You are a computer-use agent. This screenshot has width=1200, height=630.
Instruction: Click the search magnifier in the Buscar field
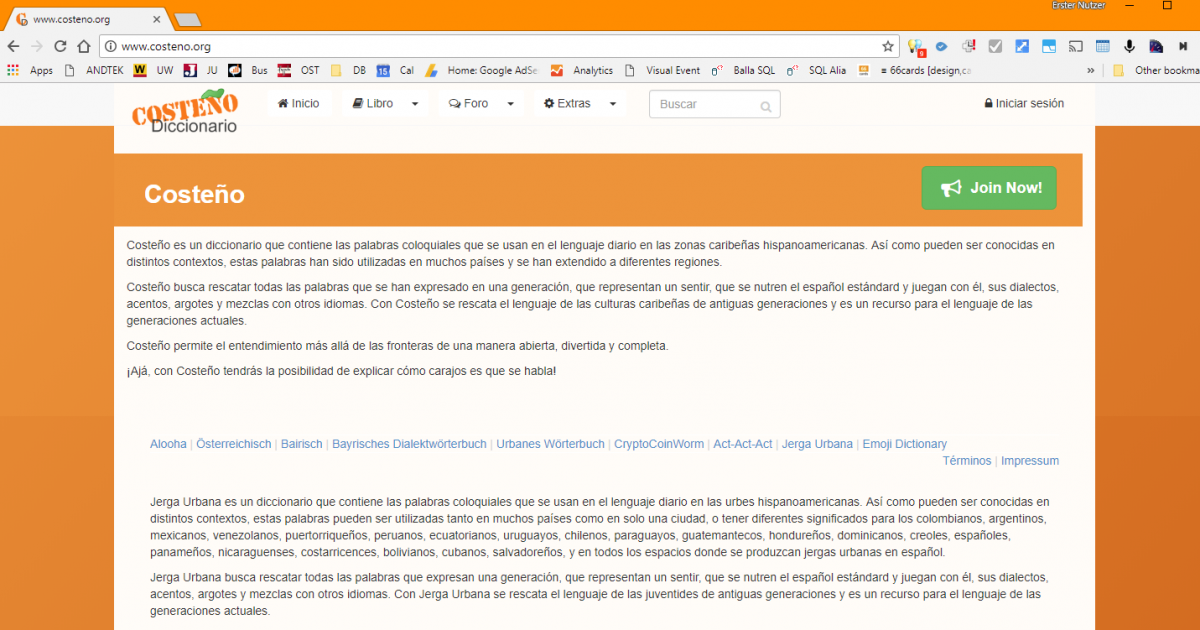click(x=766, y=104)
